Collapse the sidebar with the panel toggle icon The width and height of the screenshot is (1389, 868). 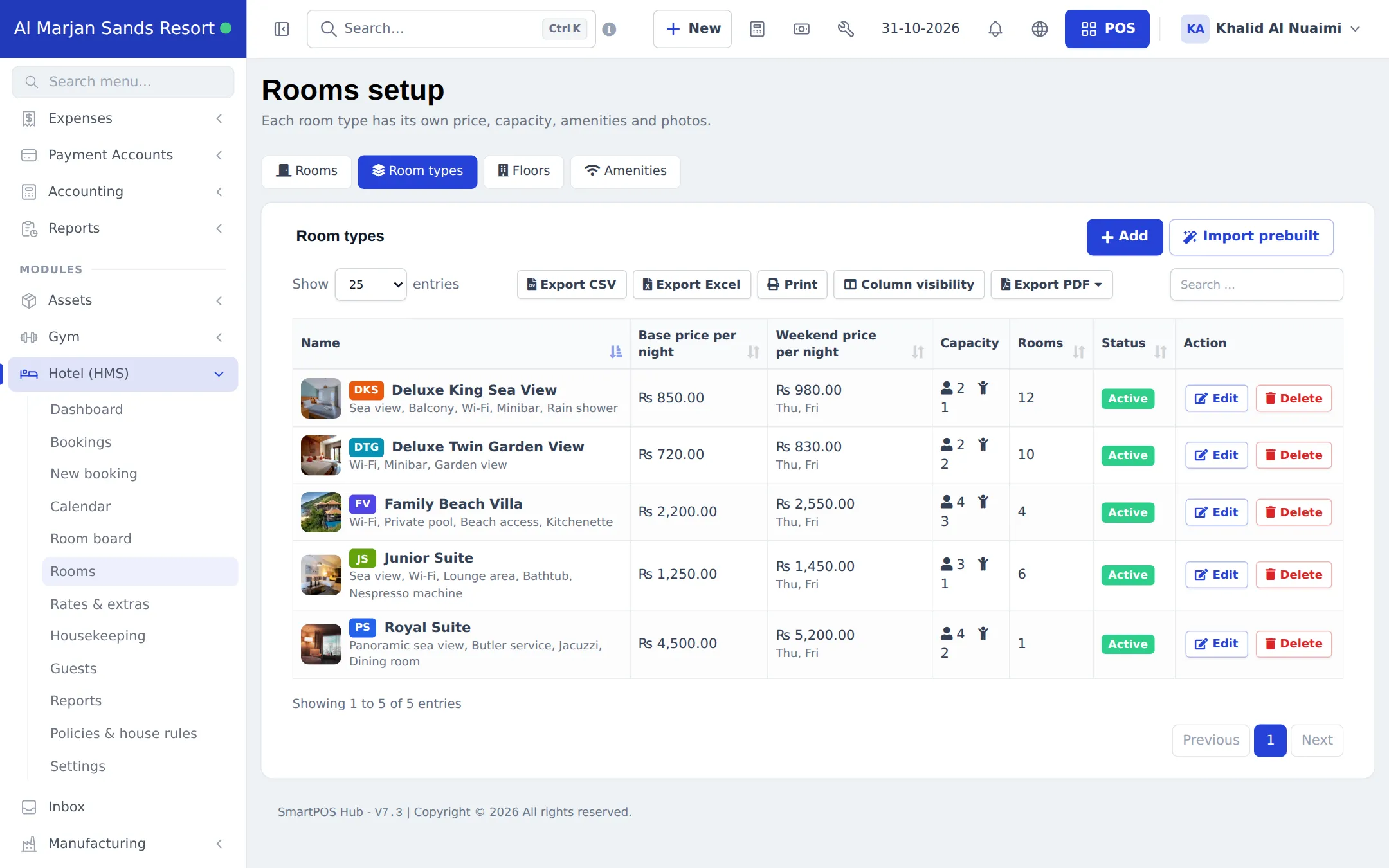(x=282, y=29)
